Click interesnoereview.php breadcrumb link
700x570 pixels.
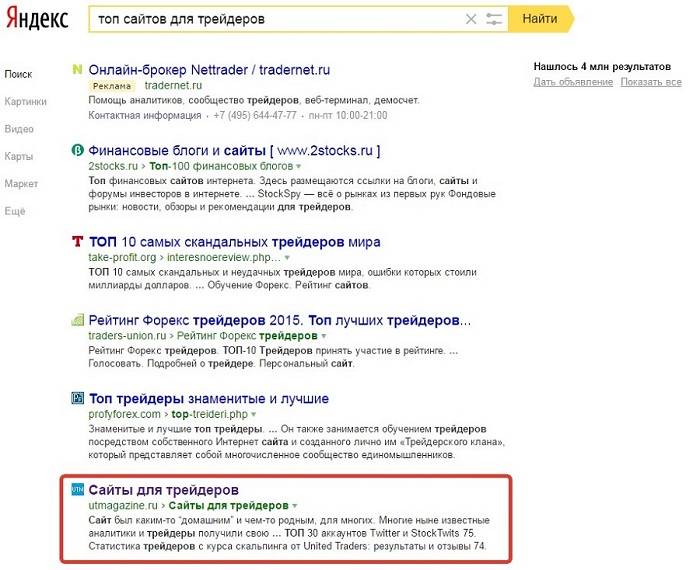pyautogui.click(x=224, y=258)
